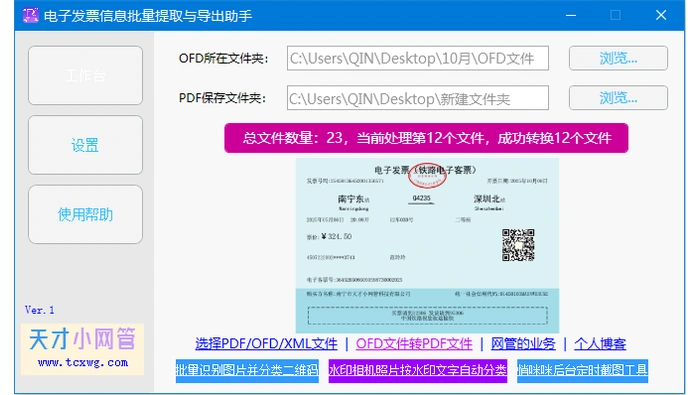Open the 网管的业务 link
The height and width of the screenshot is (395, 700).
point(523,344)
